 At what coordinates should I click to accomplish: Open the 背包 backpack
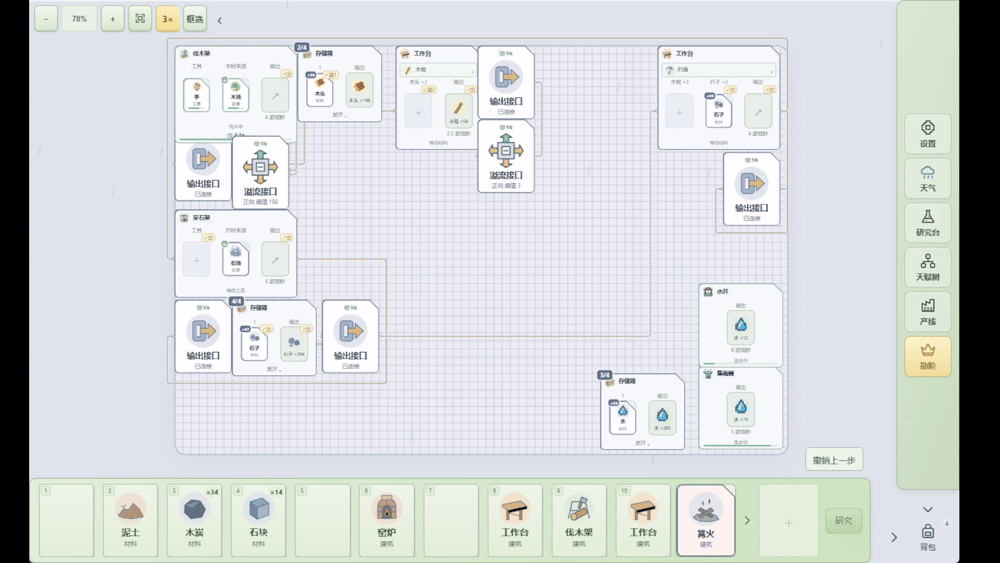[927, 537]
